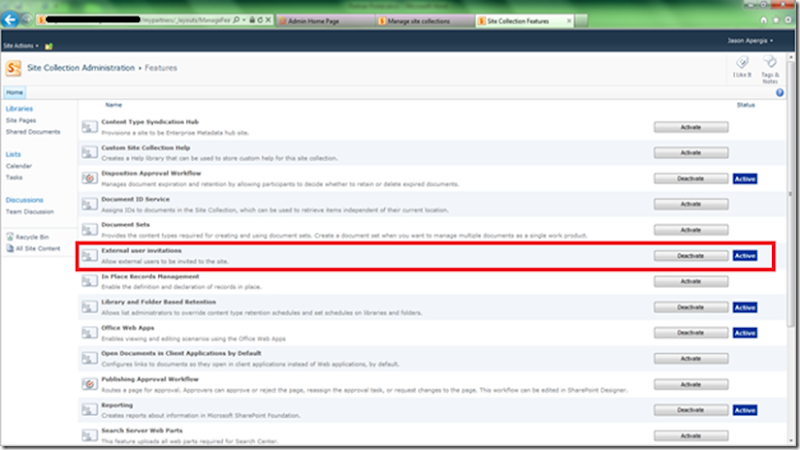Activate Open Documents in Client Applications
800x450 pixels.
tap(691, 359)
